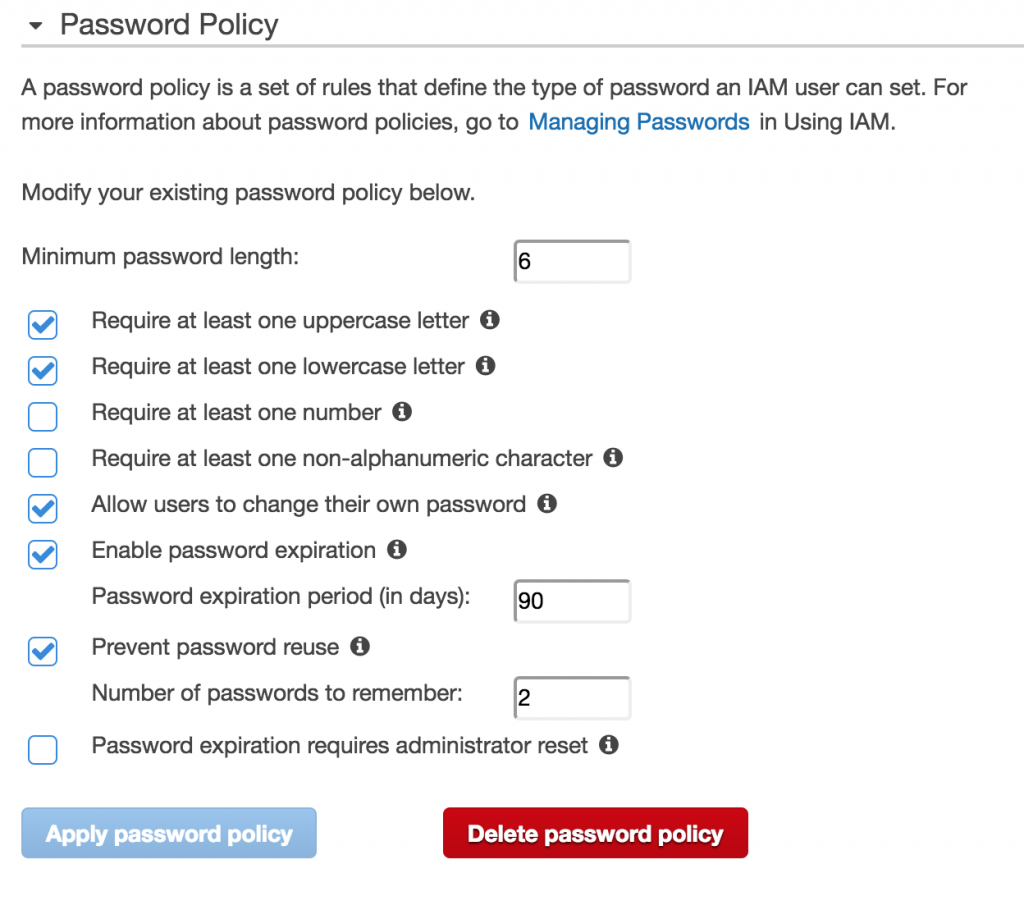Click info icon for administrator reset option
The height and width of the screenshot is (919, 1024).
click(x=609, y=745)
